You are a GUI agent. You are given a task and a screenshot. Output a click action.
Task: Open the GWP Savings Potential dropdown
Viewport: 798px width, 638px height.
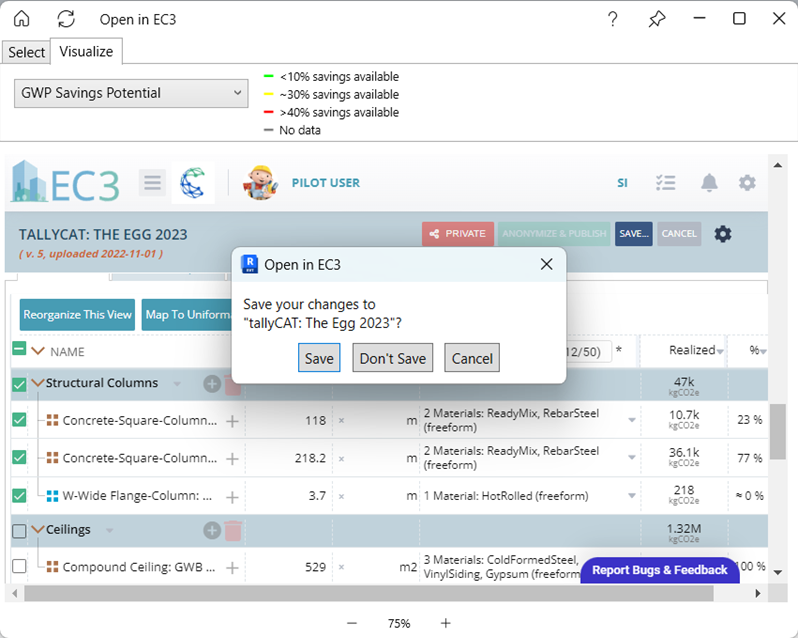[131, 93]
